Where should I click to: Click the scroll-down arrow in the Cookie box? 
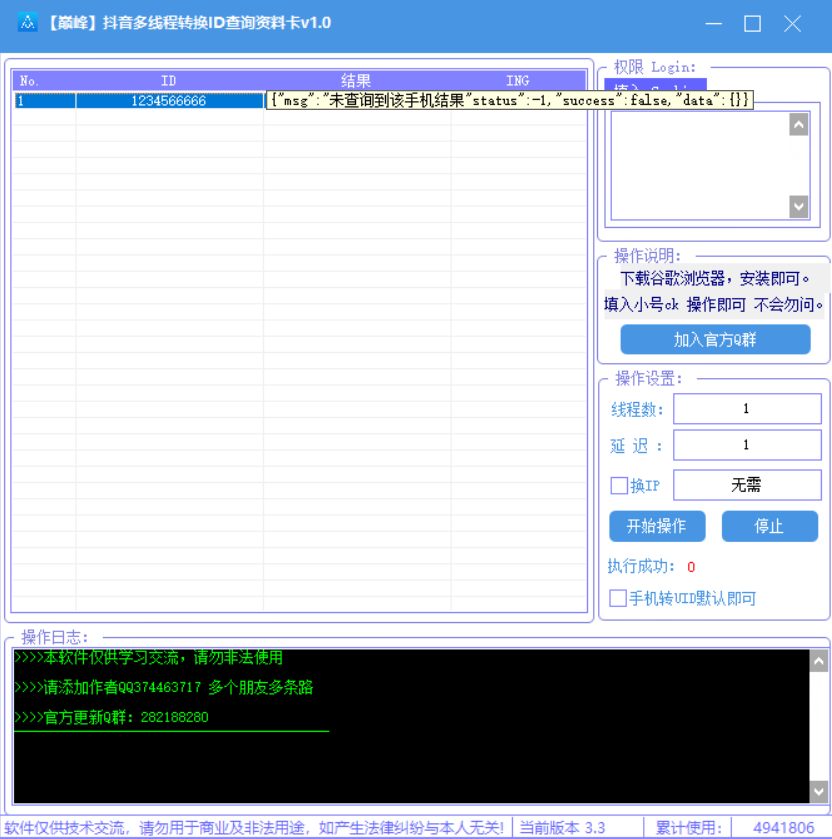[x=798, y=206]
